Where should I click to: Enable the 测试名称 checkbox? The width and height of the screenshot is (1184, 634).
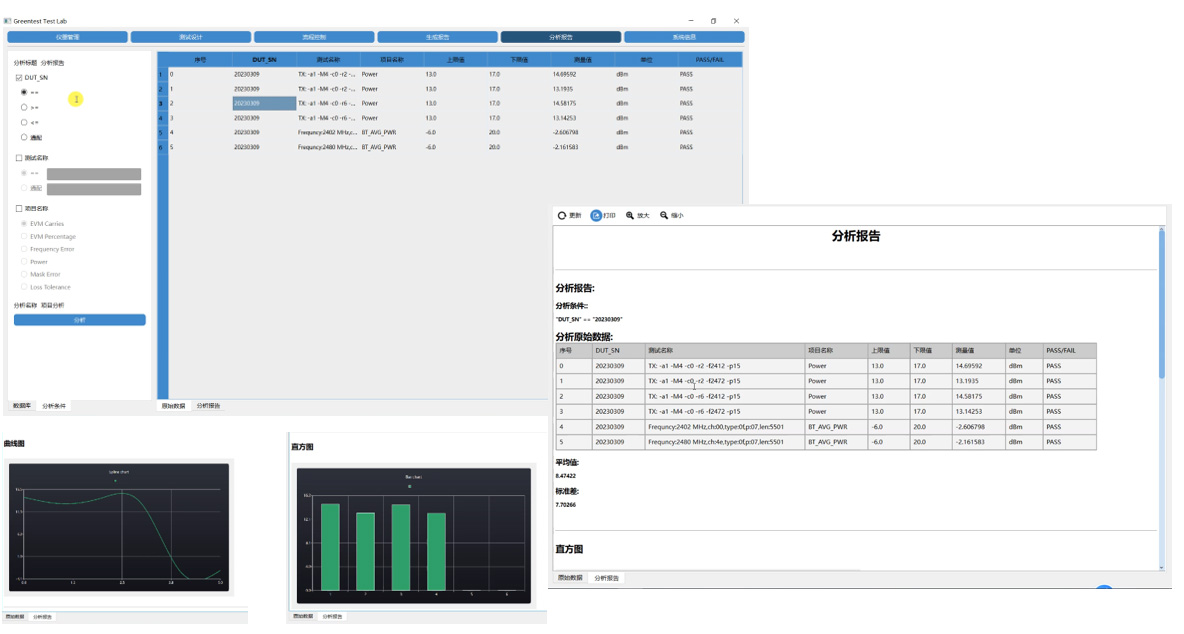pos(19,158)
